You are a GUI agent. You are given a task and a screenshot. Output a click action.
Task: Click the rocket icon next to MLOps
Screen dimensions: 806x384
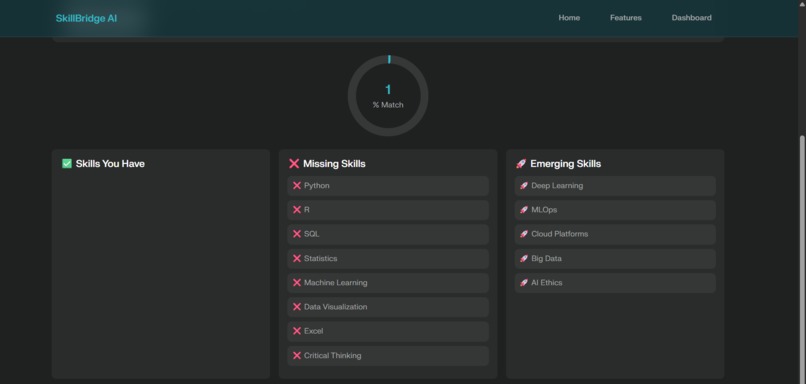[x=524, y=210]
